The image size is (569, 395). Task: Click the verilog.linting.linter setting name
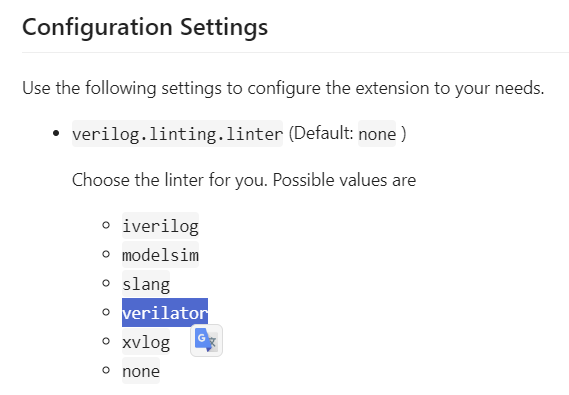pyautogui.click(x=177, y=133)
